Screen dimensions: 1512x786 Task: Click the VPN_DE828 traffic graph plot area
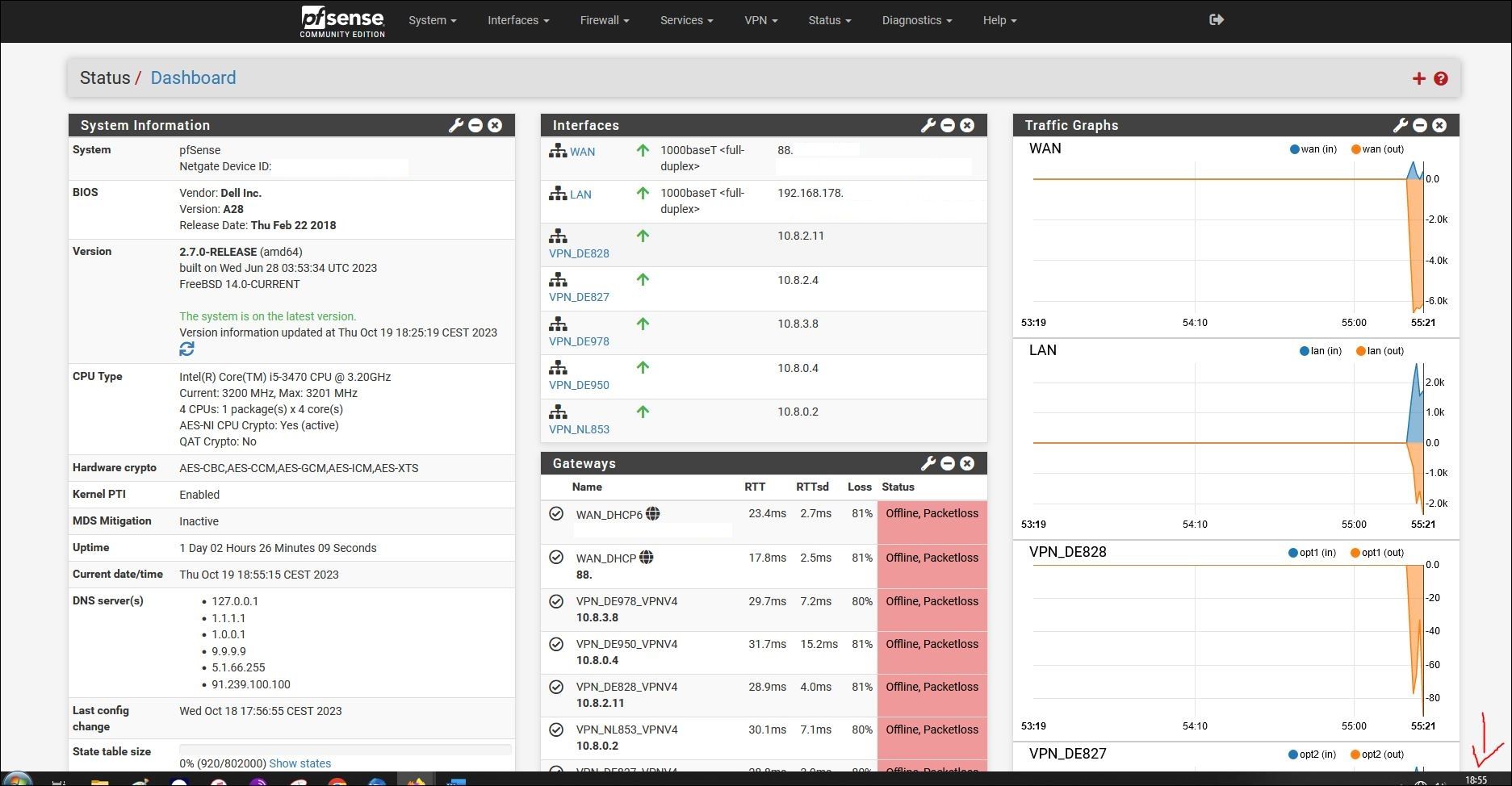click(x=1227, y=639)
